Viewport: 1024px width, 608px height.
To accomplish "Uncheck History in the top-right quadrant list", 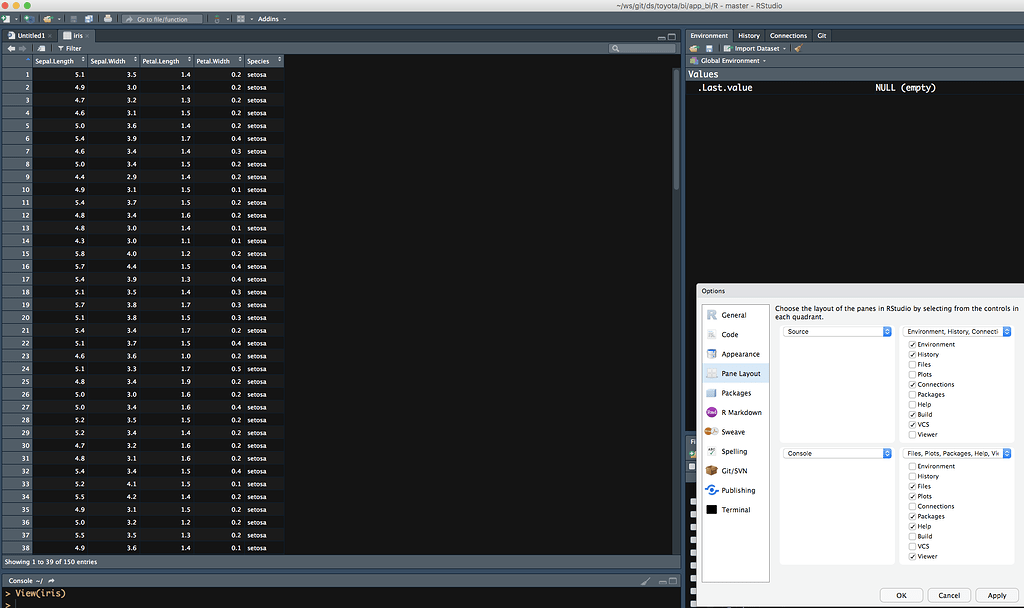I will pyautogui.click(x=911, y=354).
